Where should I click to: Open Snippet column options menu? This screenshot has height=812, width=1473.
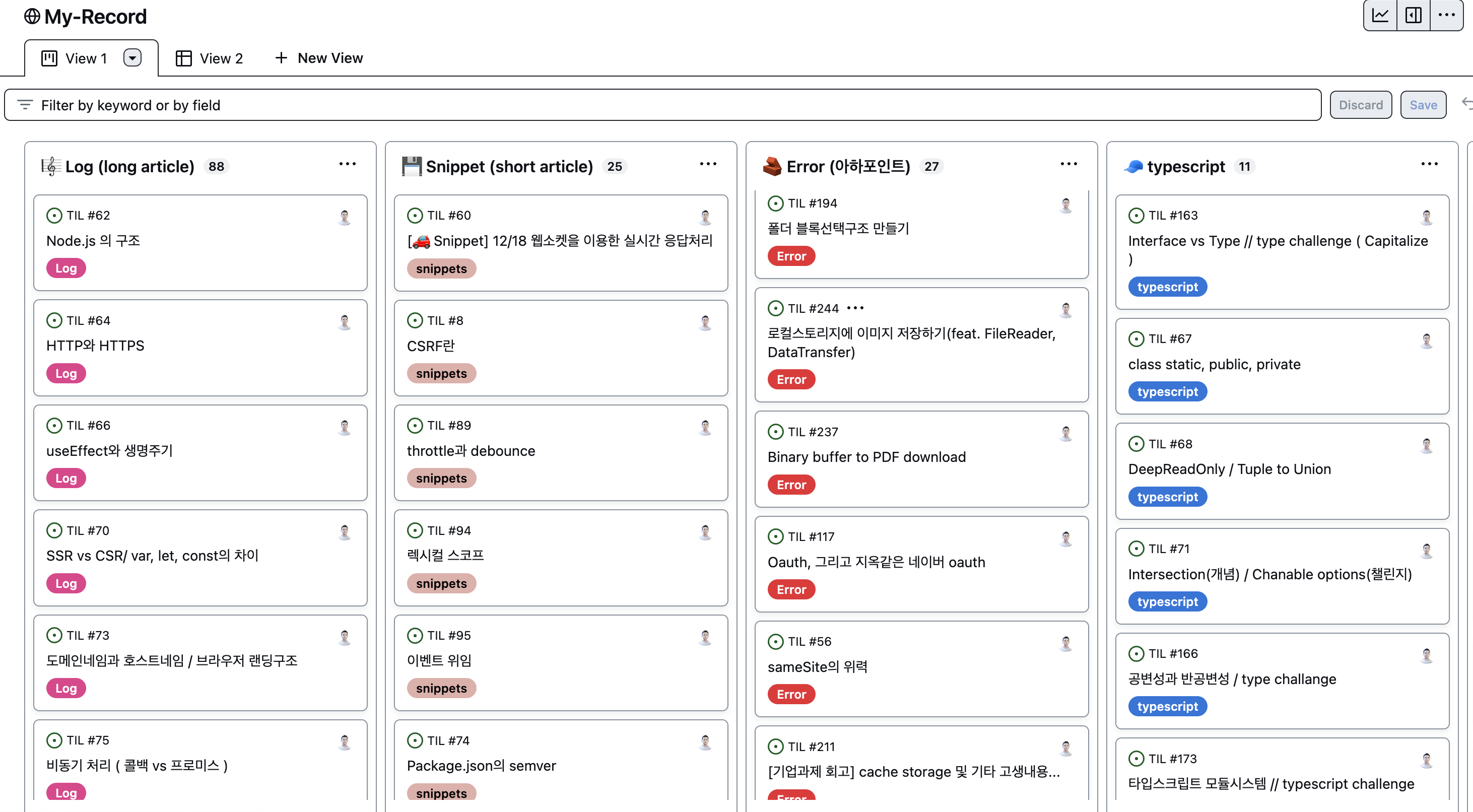coord(708,165)
